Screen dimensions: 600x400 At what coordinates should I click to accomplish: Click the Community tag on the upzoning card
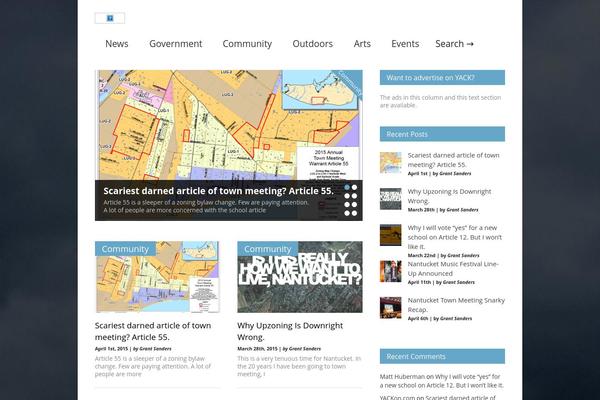pos(267,249)
